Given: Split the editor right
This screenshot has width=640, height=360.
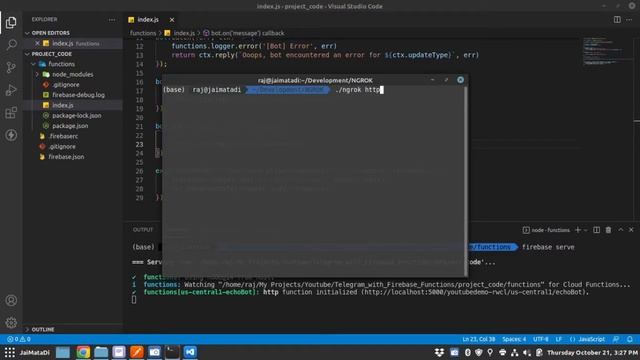Looking at the screenshot, I should click(617, 20).
